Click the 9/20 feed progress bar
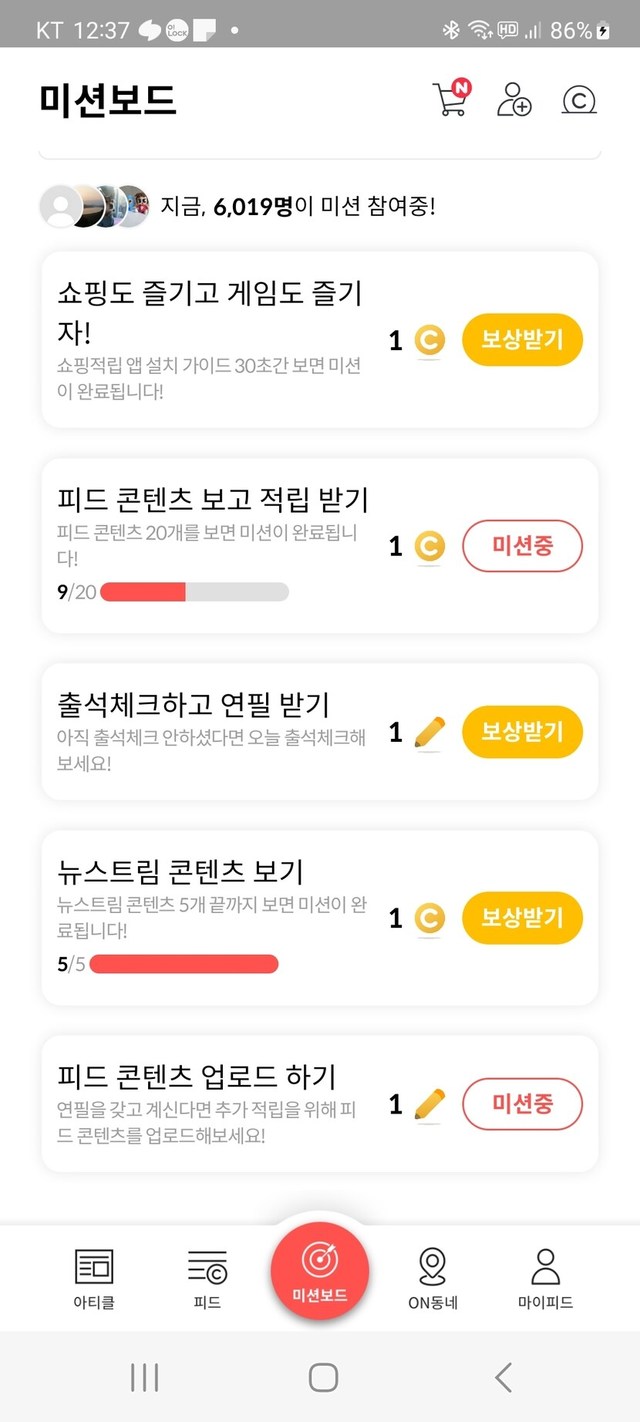 point(194,592)
